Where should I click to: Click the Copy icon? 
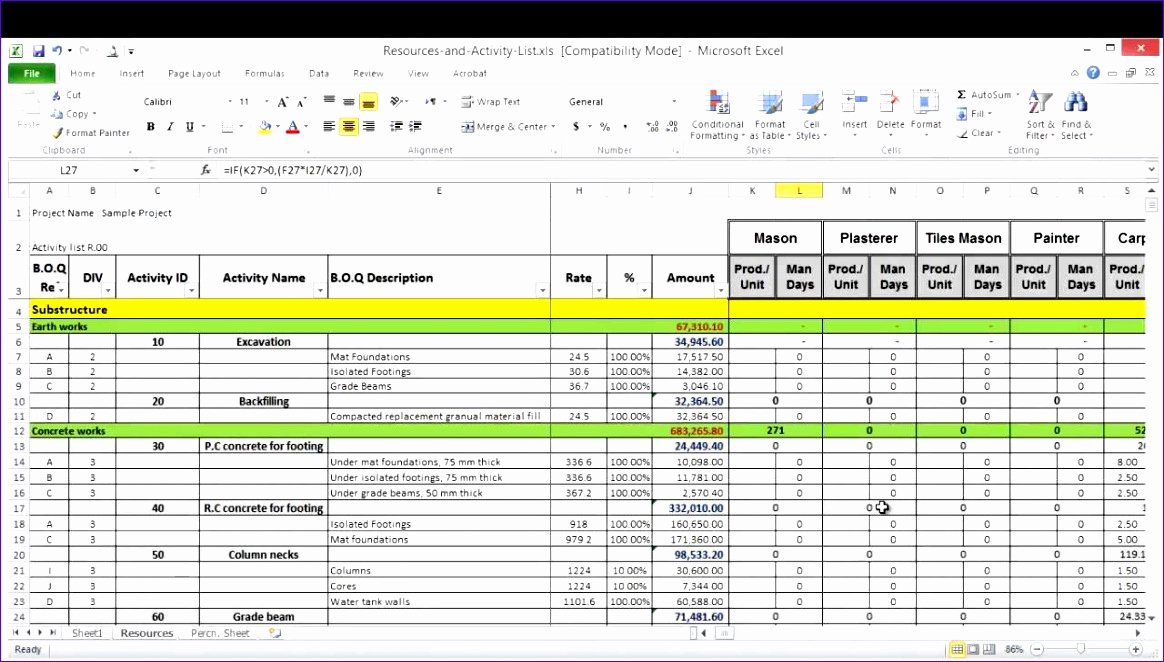[x=56, y=114]
